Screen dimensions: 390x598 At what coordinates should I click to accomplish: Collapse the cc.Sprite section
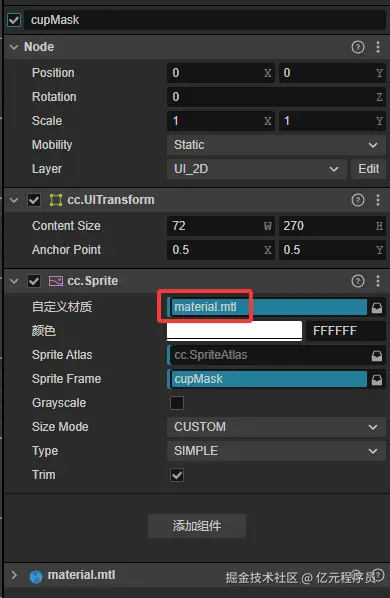[14, 281]
